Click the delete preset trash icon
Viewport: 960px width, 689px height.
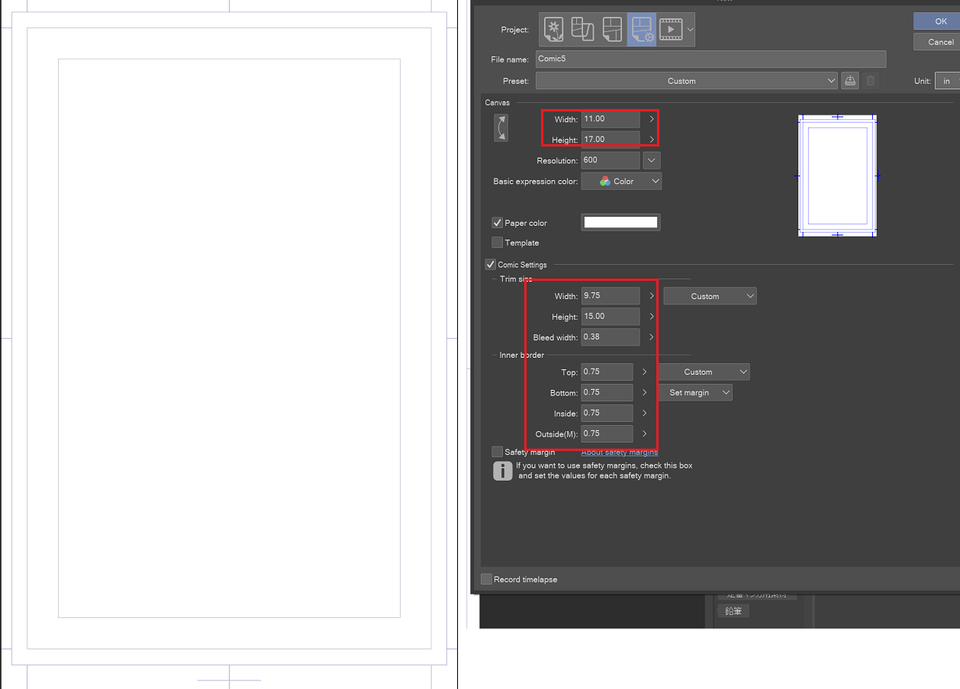click(871, 81)
